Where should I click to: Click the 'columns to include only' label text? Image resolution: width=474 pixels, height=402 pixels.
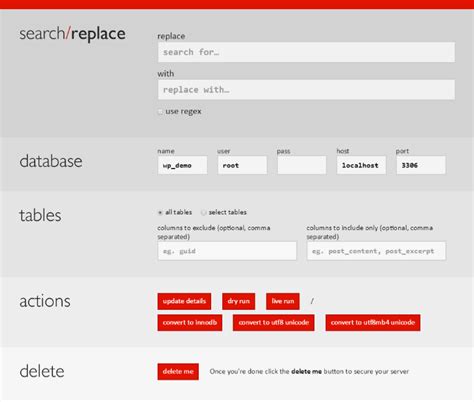point(370,232)
